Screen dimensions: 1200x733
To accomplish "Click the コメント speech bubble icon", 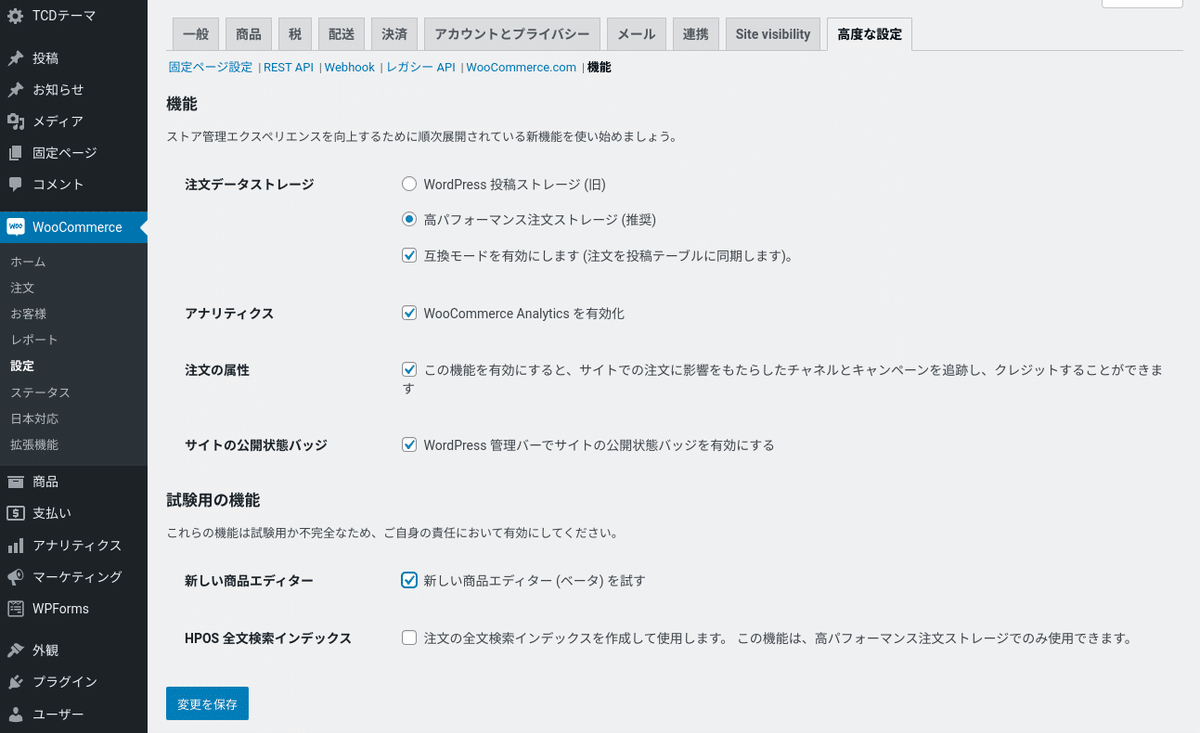I will tap(15, 184).
